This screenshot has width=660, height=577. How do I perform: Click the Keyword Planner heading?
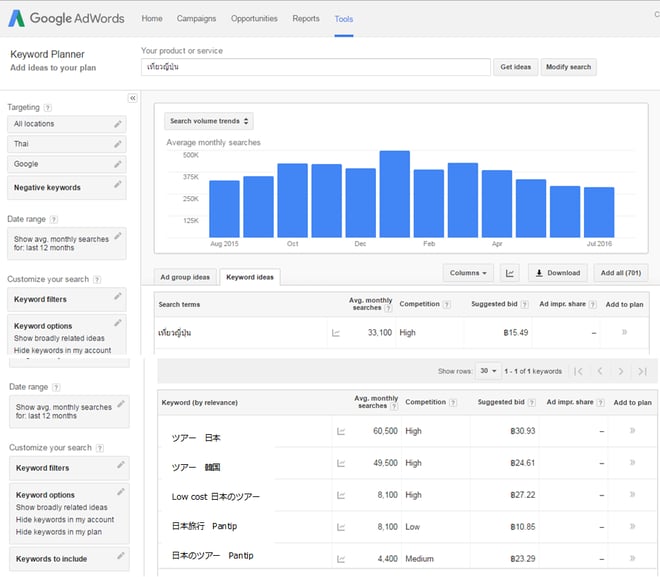(x=47, y=54)
